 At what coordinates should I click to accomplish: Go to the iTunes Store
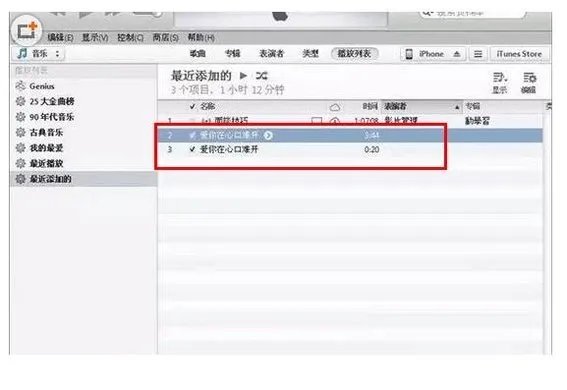pos(519,54)
